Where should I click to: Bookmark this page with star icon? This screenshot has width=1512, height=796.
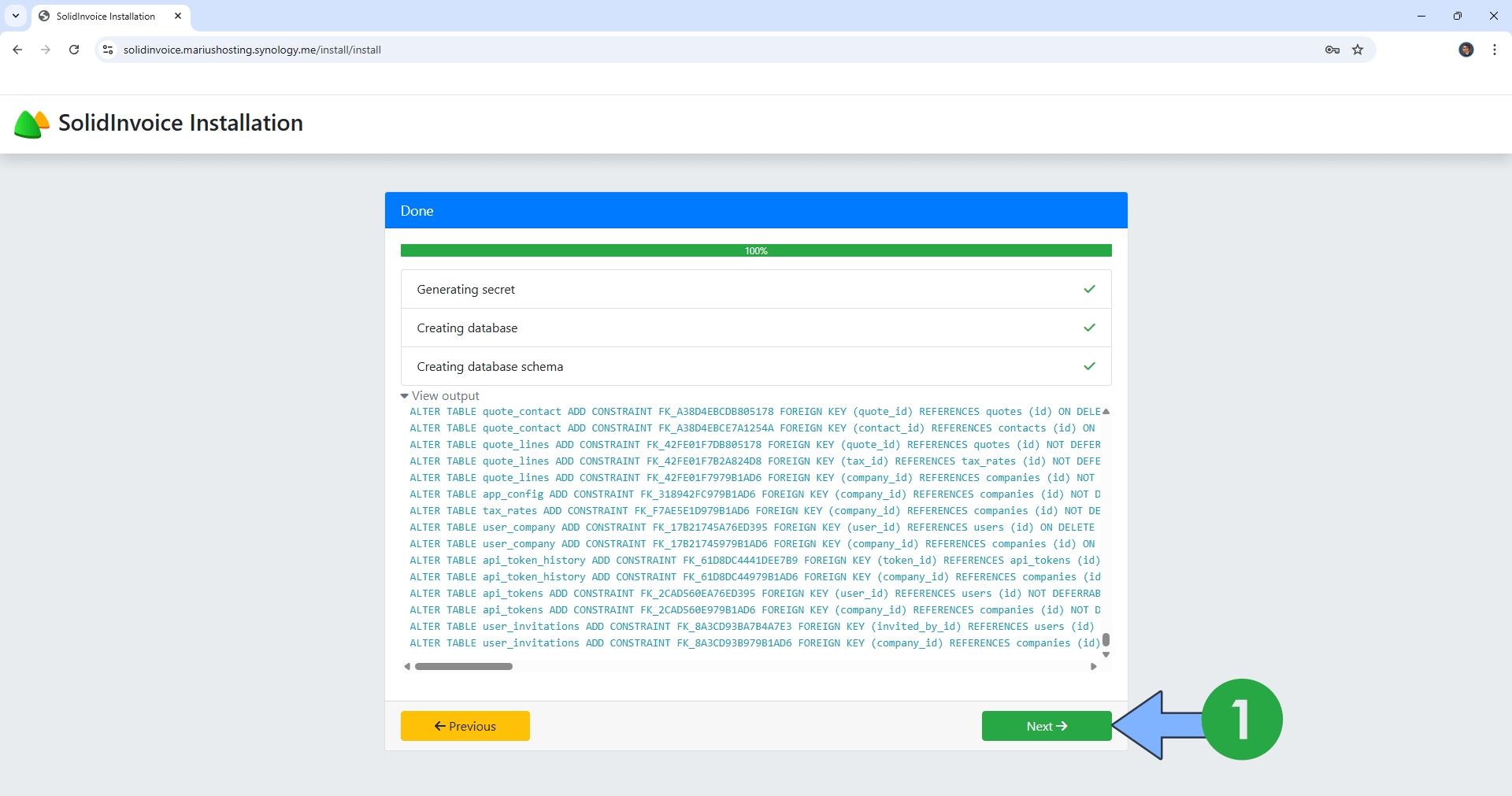1358,50
